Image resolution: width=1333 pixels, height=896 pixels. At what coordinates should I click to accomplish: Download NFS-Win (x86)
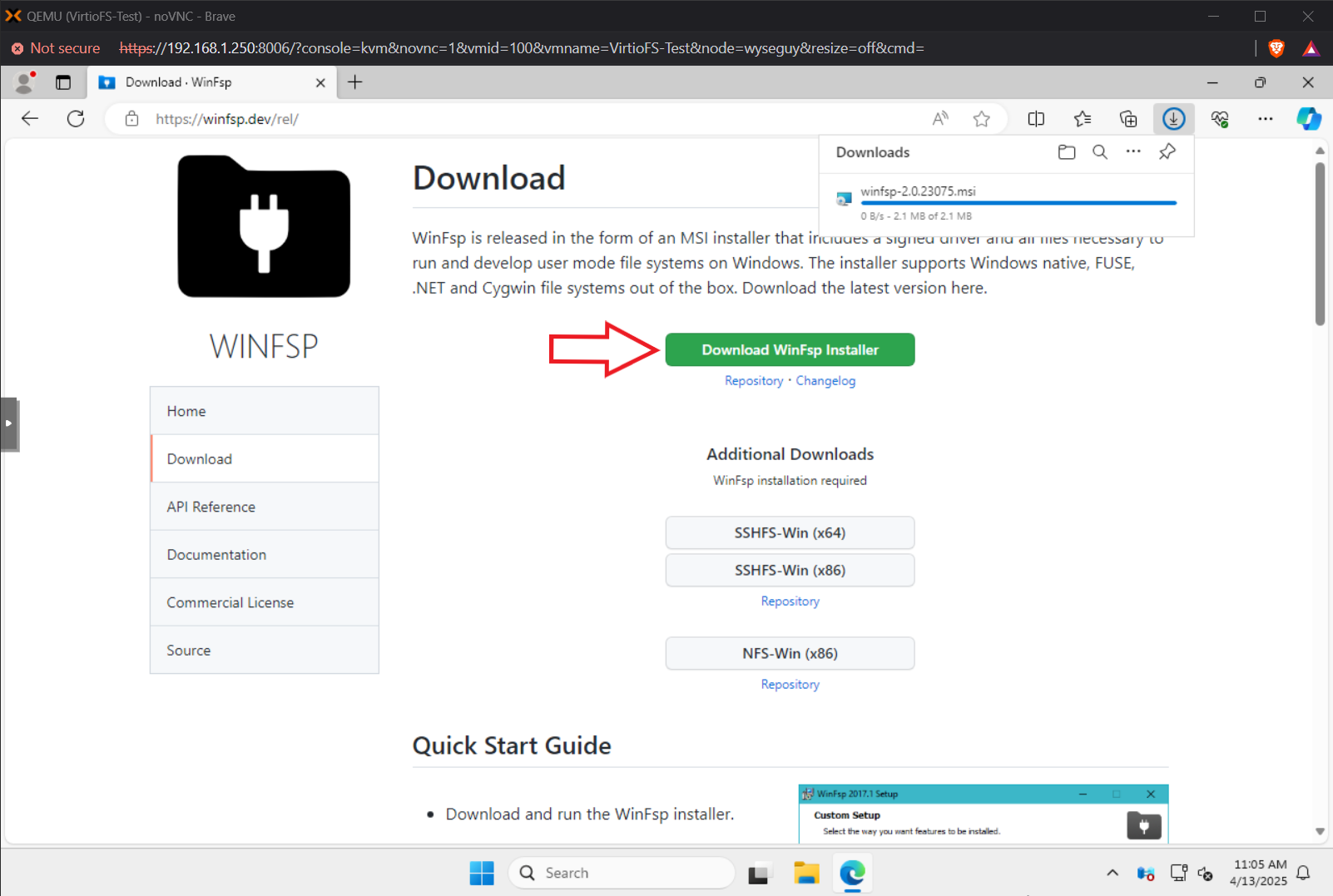(790, 653)
